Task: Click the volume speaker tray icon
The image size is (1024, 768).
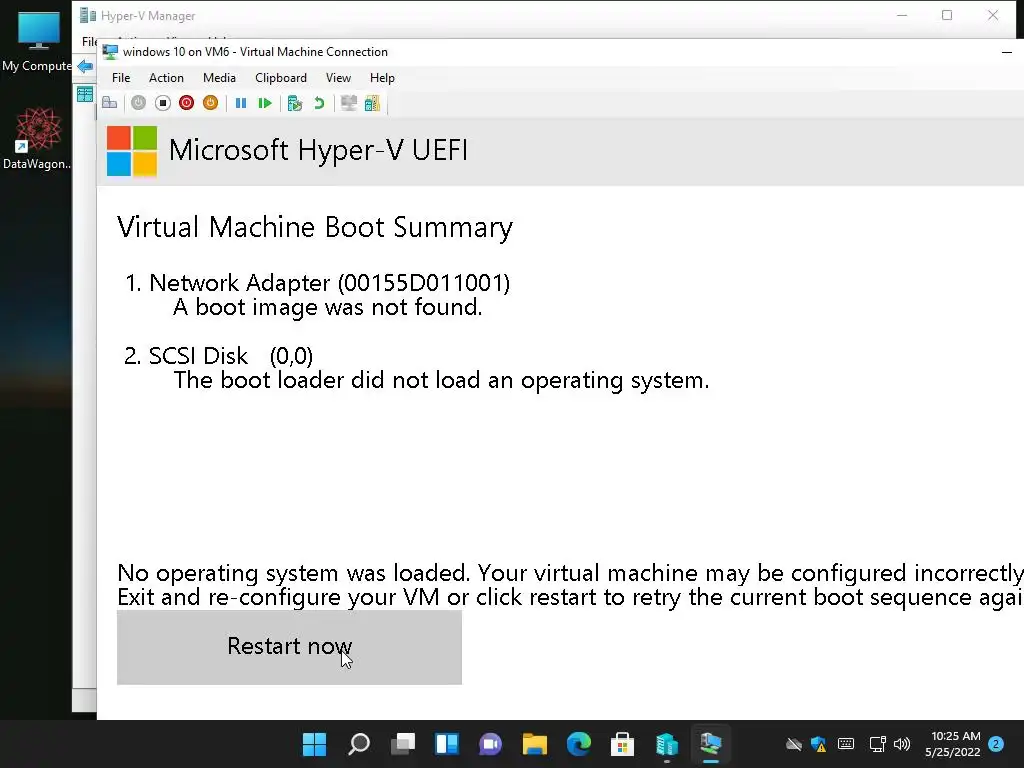Action: 902,744
